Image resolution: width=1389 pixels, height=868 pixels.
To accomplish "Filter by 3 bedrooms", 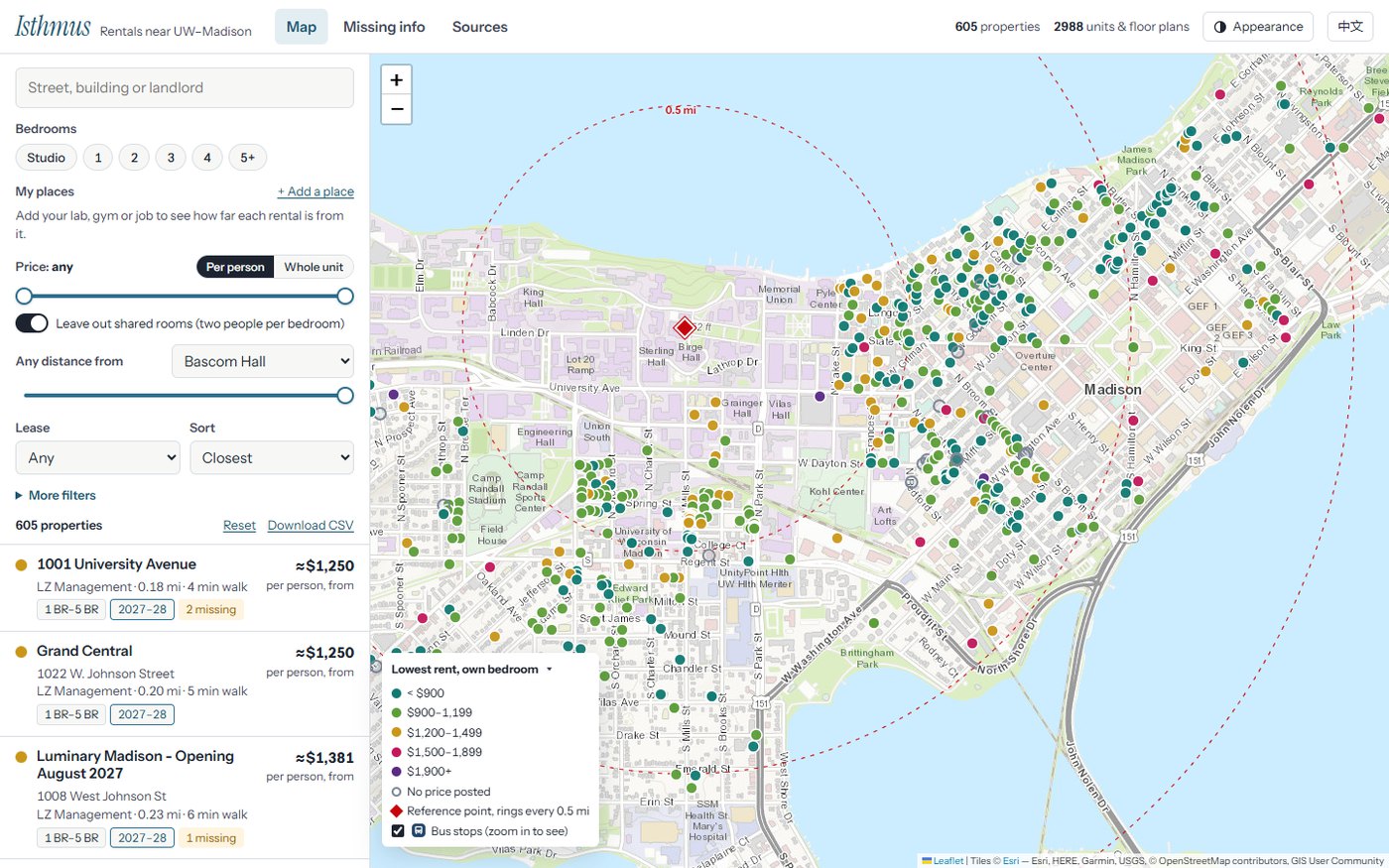I will tap(171, 158).
